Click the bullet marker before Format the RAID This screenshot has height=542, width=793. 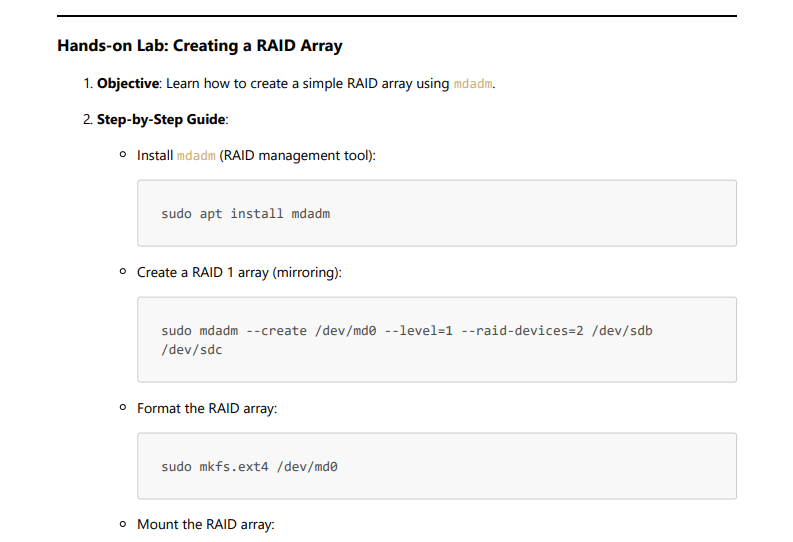pos(123,408)
